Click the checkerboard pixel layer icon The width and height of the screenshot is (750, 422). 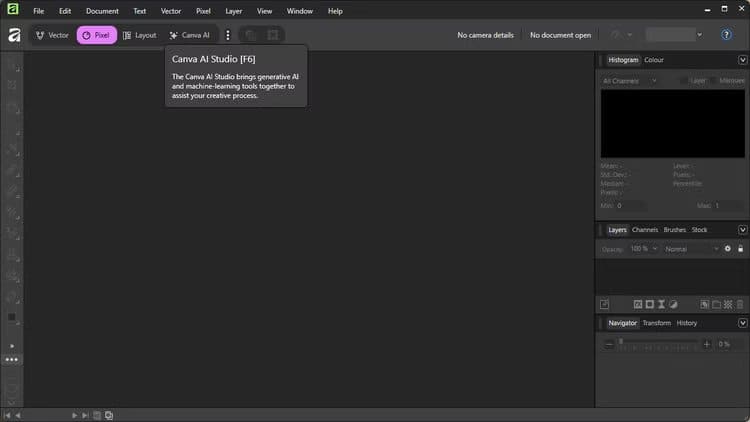728,304
